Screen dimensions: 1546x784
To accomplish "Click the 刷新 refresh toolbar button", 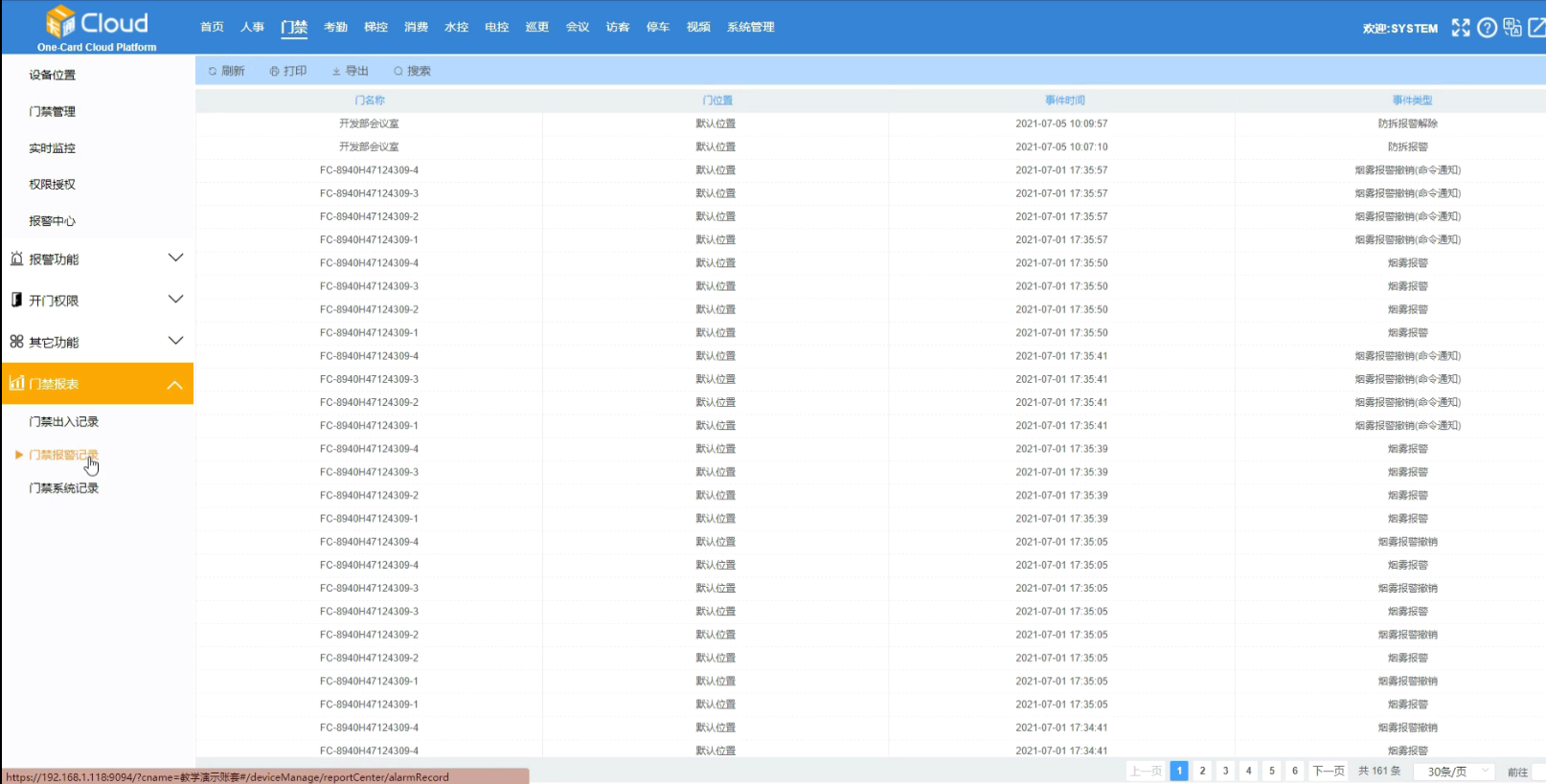I will tap(226, 71).
